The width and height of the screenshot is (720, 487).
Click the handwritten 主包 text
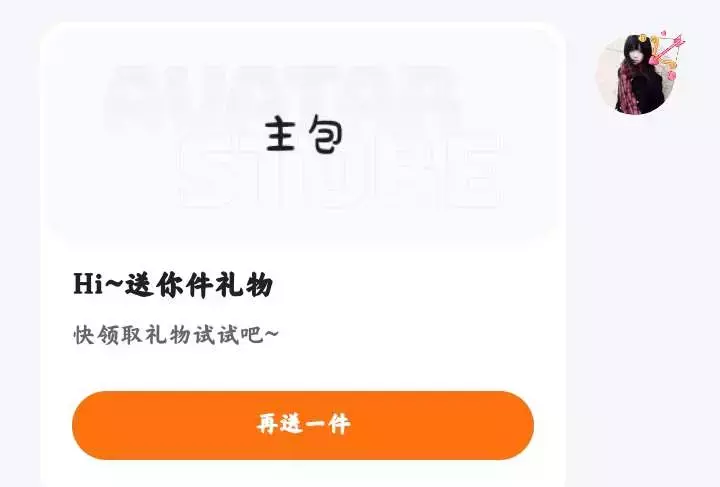click(x=304, y=134)
